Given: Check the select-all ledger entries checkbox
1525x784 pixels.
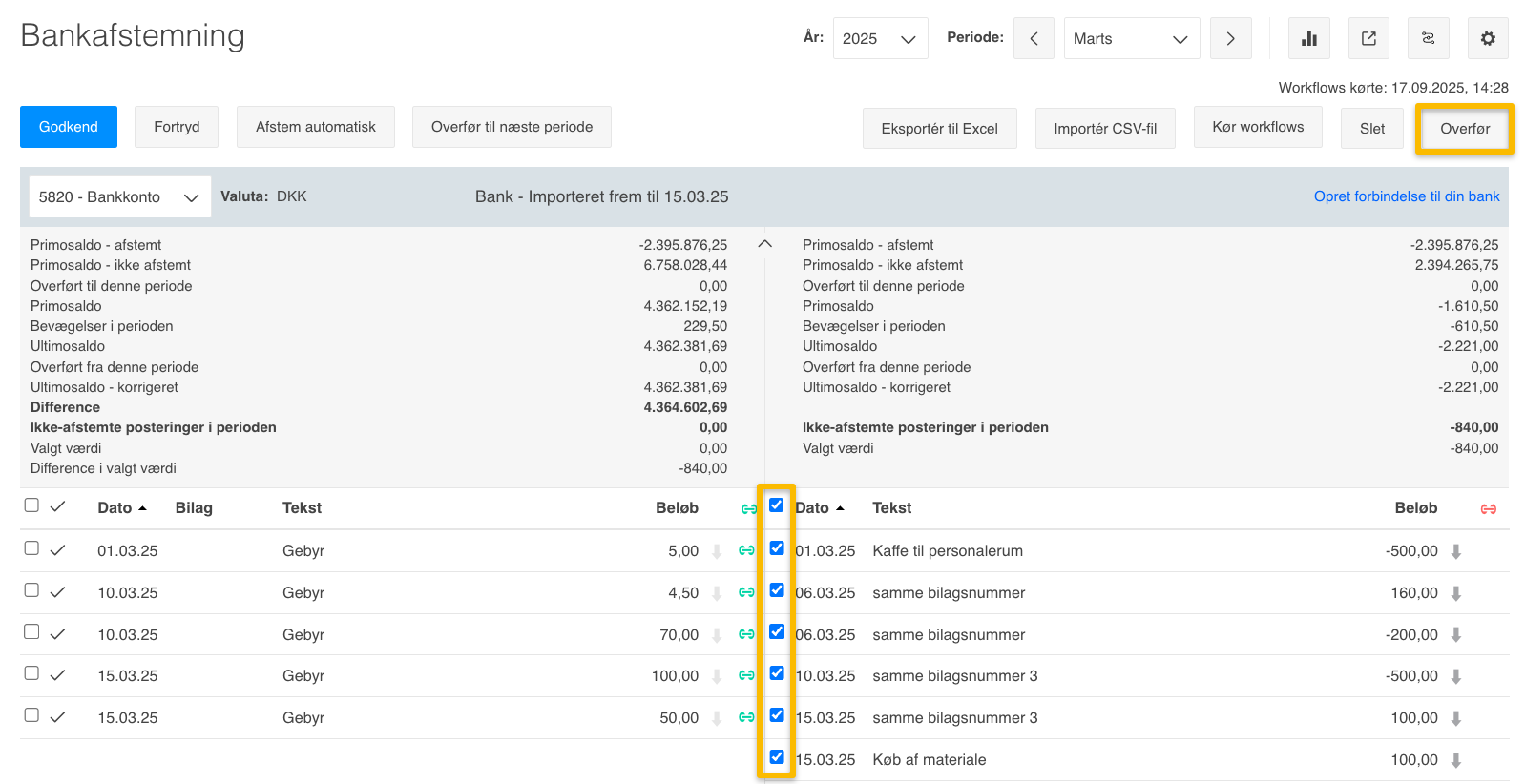Looking at the screenshot, I should 31,505.
